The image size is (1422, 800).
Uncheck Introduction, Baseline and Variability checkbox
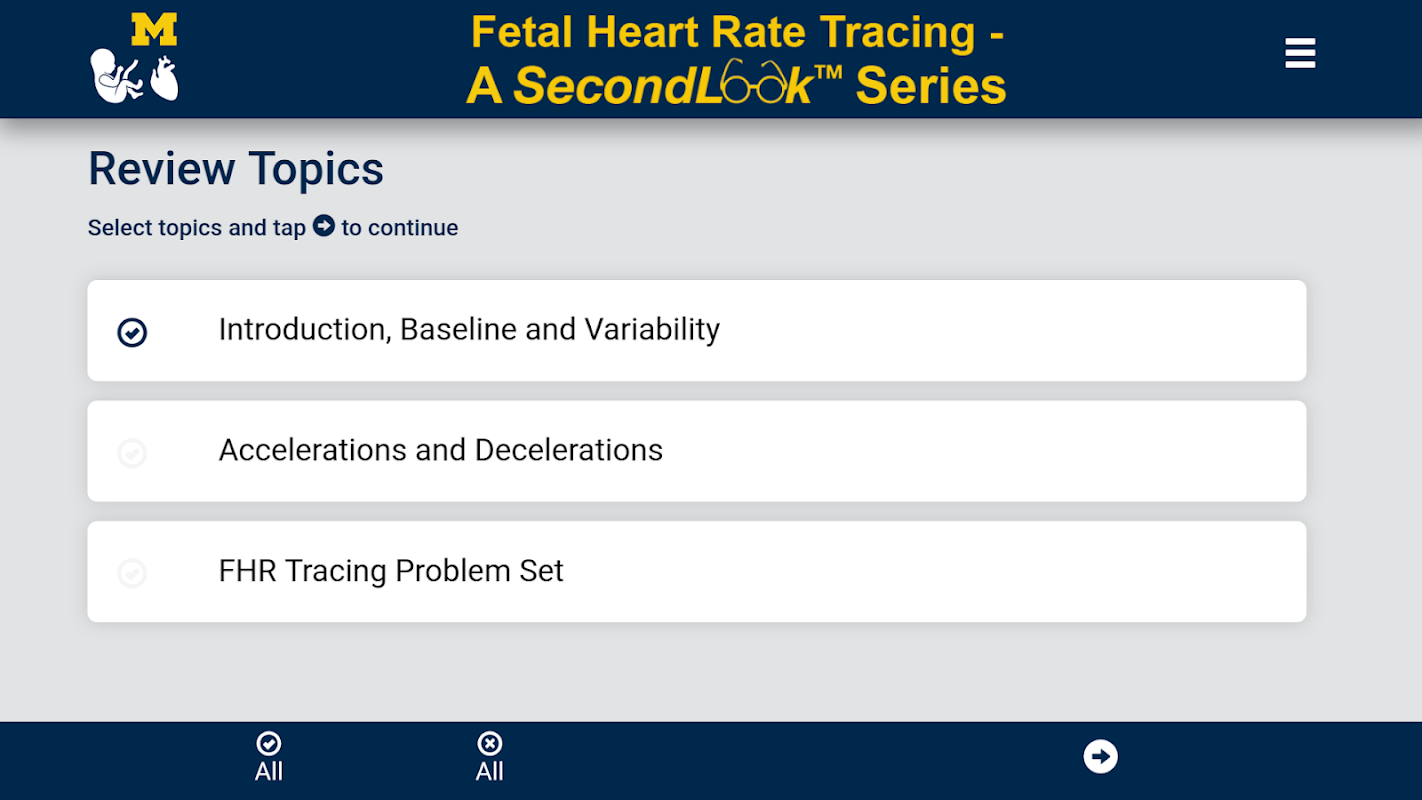132,332
